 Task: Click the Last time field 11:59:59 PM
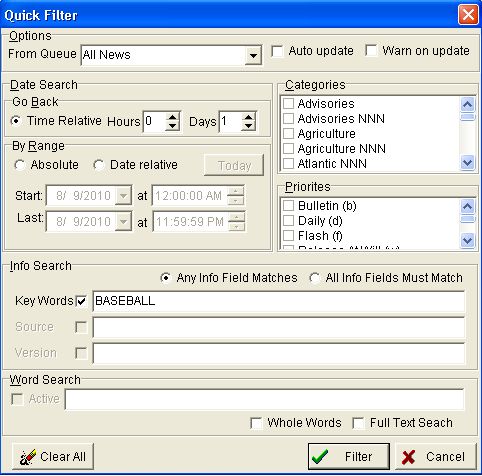click(x=190, y=221)
